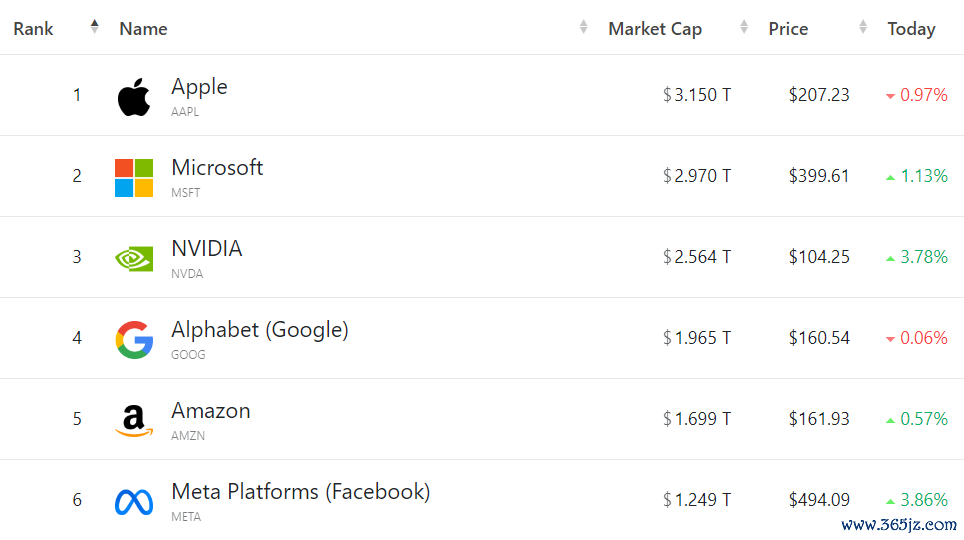Sort Price column using its arrows
Screen dimensions: 964x540
tap(863, 26)
